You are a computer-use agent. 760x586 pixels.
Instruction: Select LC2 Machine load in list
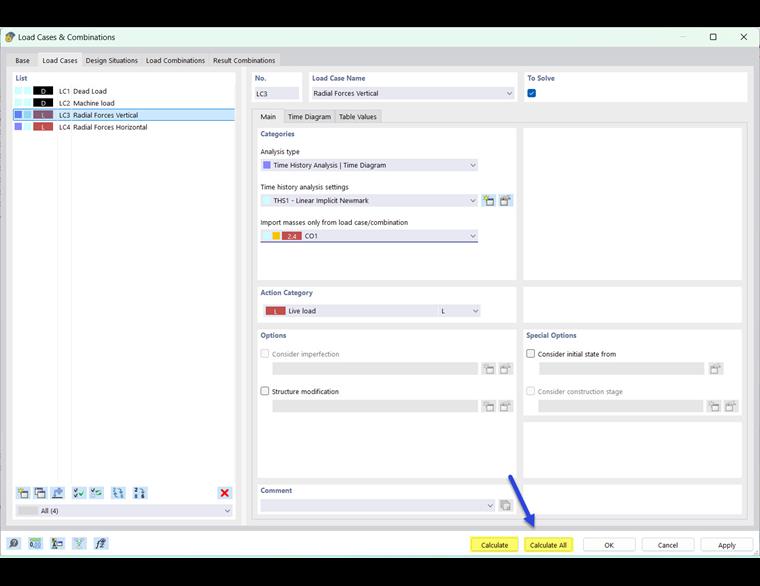pyautogui.click(x=124, y=103)
